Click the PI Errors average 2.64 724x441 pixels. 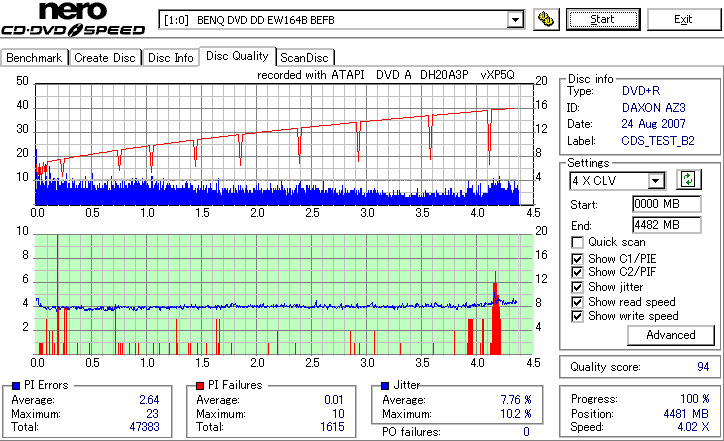(x=149, y=399)
